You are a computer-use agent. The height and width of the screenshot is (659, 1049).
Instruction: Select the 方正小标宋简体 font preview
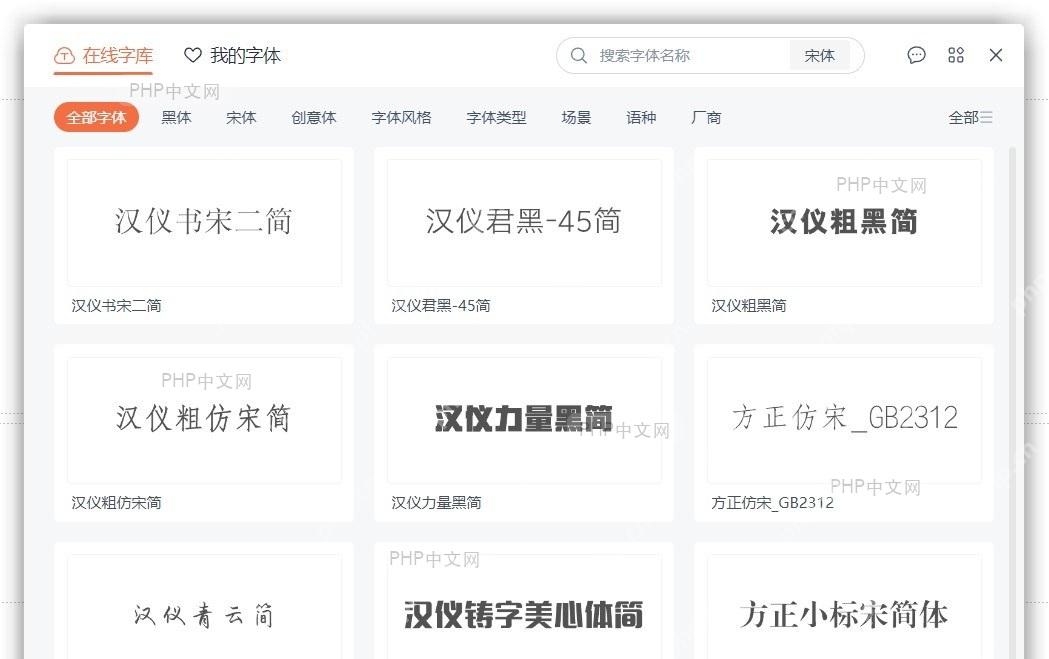coord(844,607)
